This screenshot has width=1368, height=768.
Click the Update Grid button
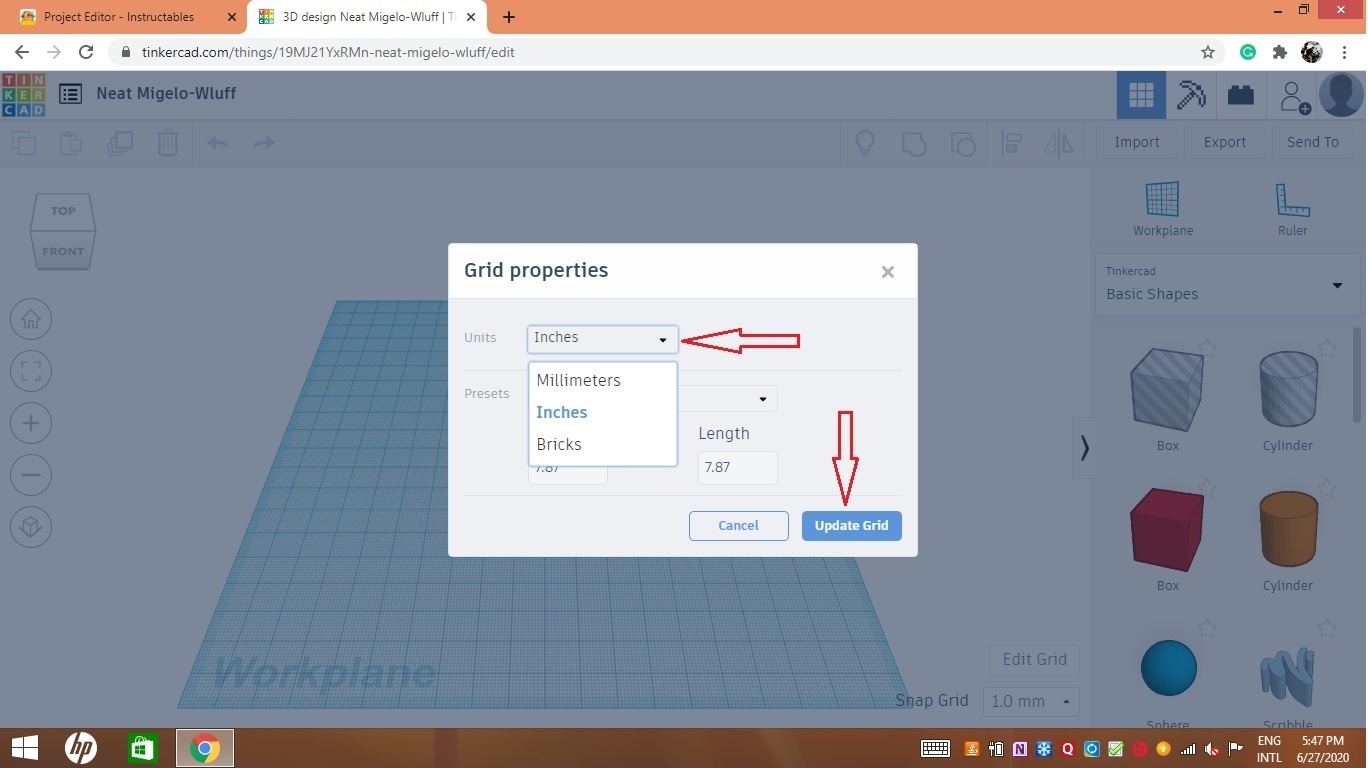point(851,525)
